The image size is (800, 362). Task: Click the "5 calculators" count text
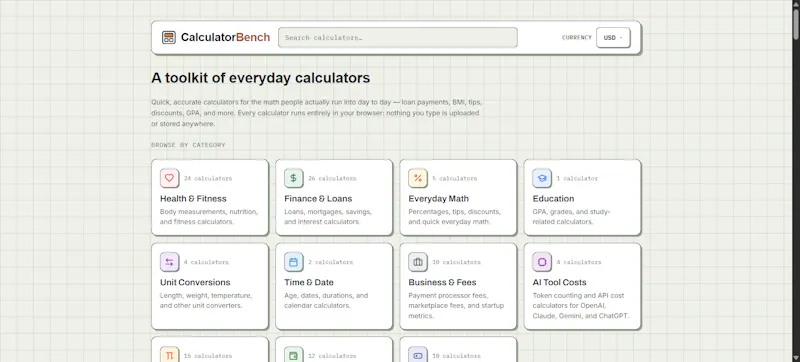pyautogui.click(x=455, y=178)
